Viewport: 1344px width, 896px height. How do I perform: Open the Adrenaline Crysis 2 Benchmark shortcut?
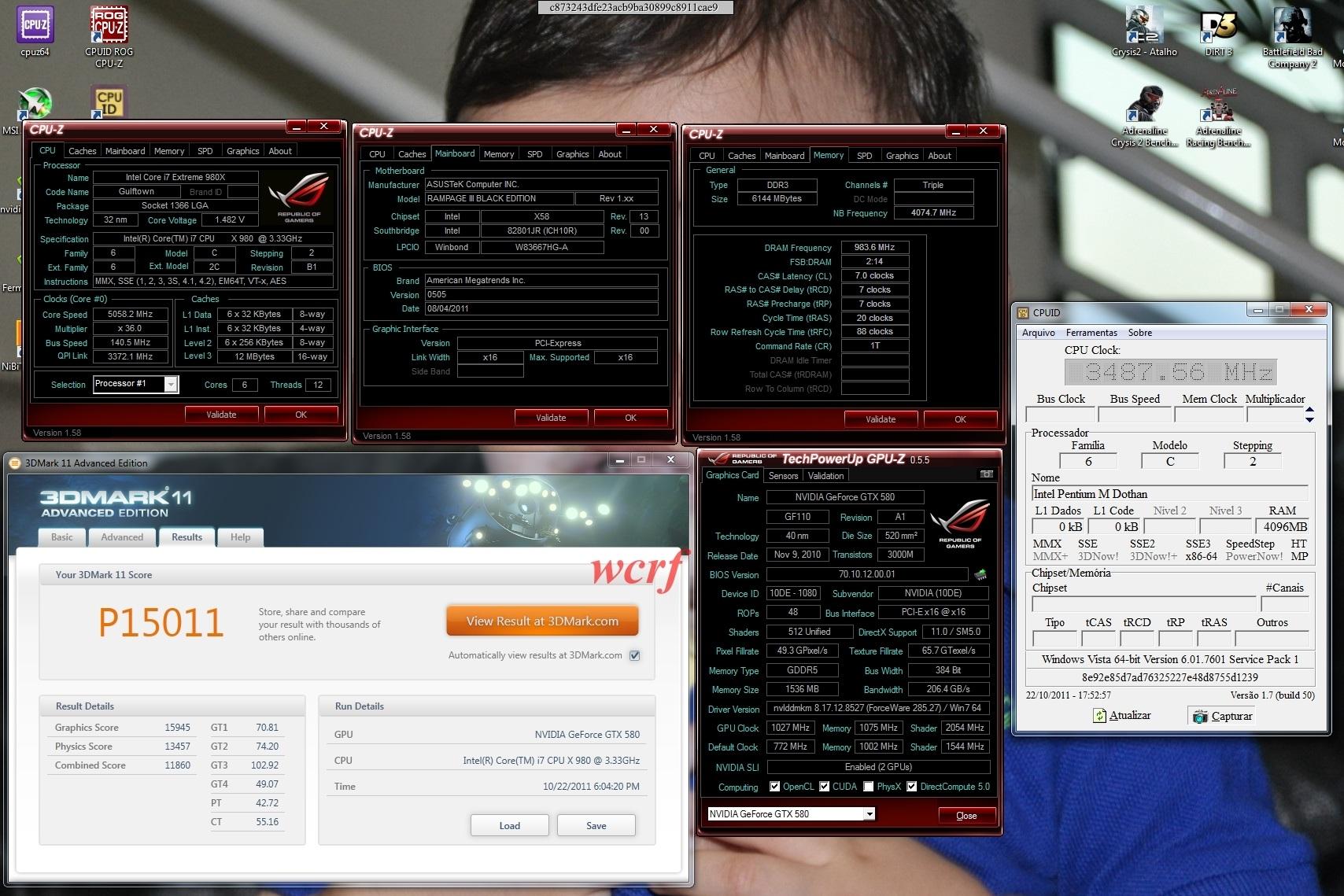click(1144, 116)
